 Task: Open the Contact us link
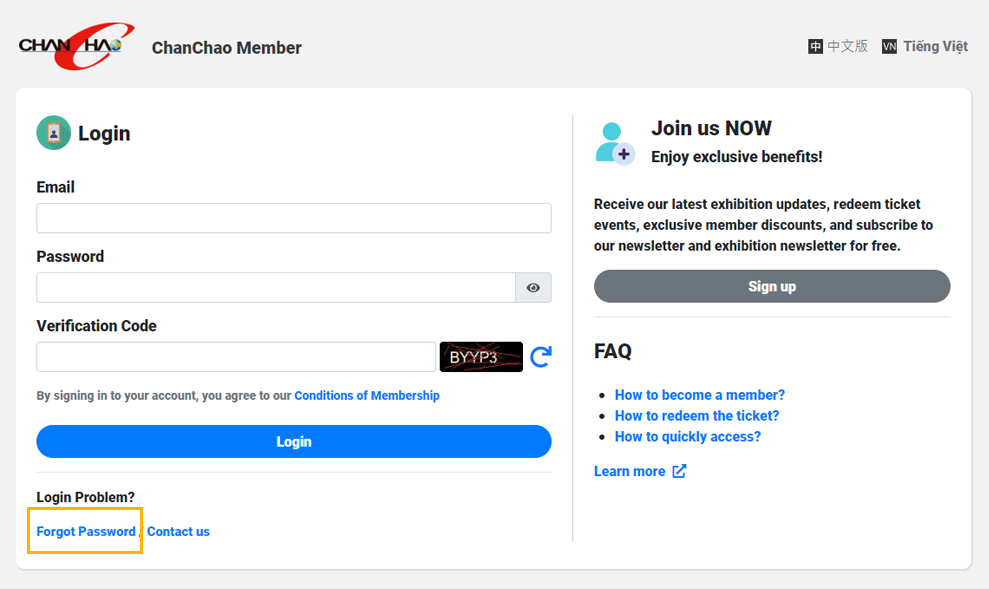178,532
